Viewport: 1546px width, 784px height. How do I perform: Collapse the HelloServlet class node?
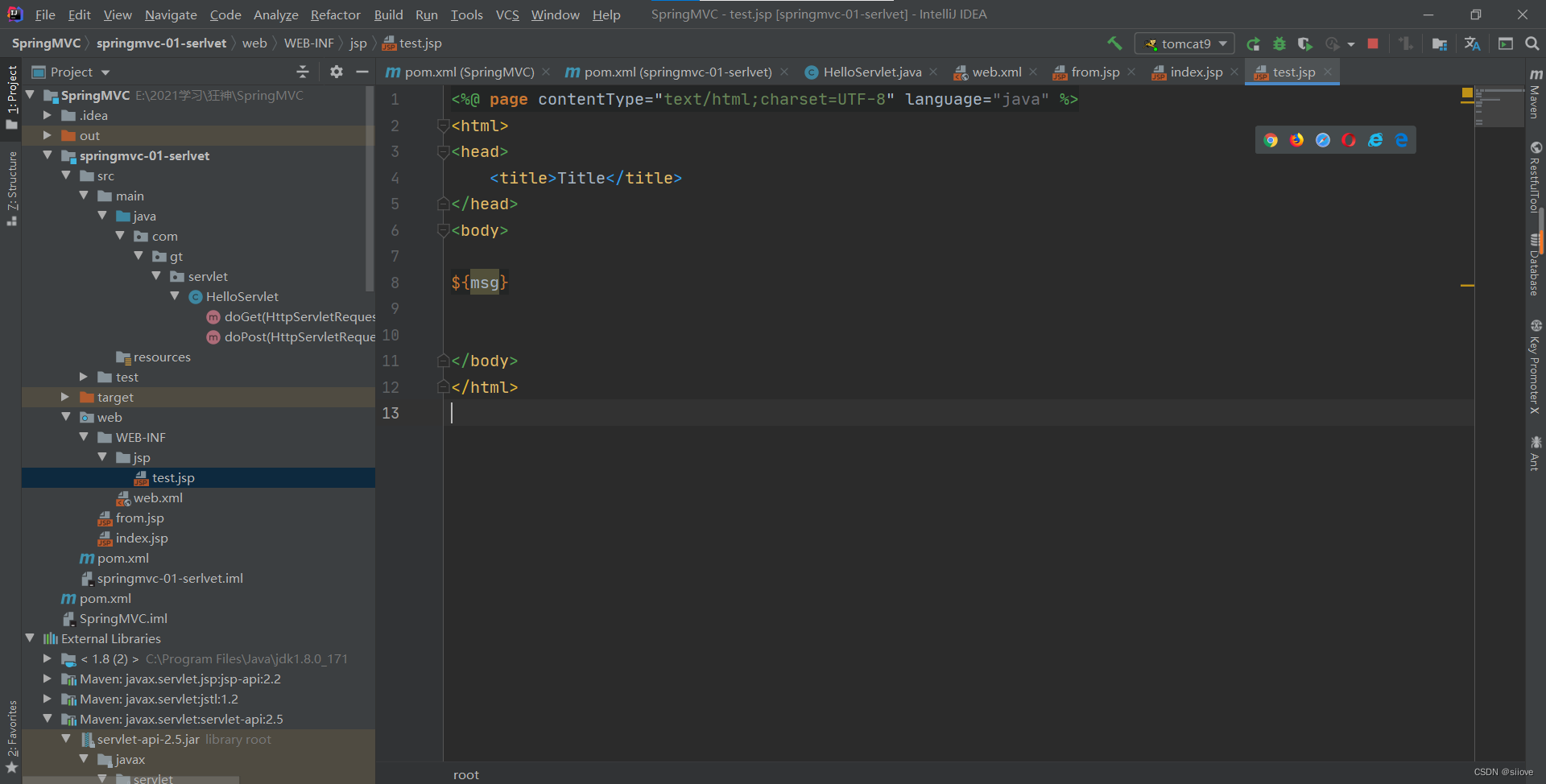(175, 296)
